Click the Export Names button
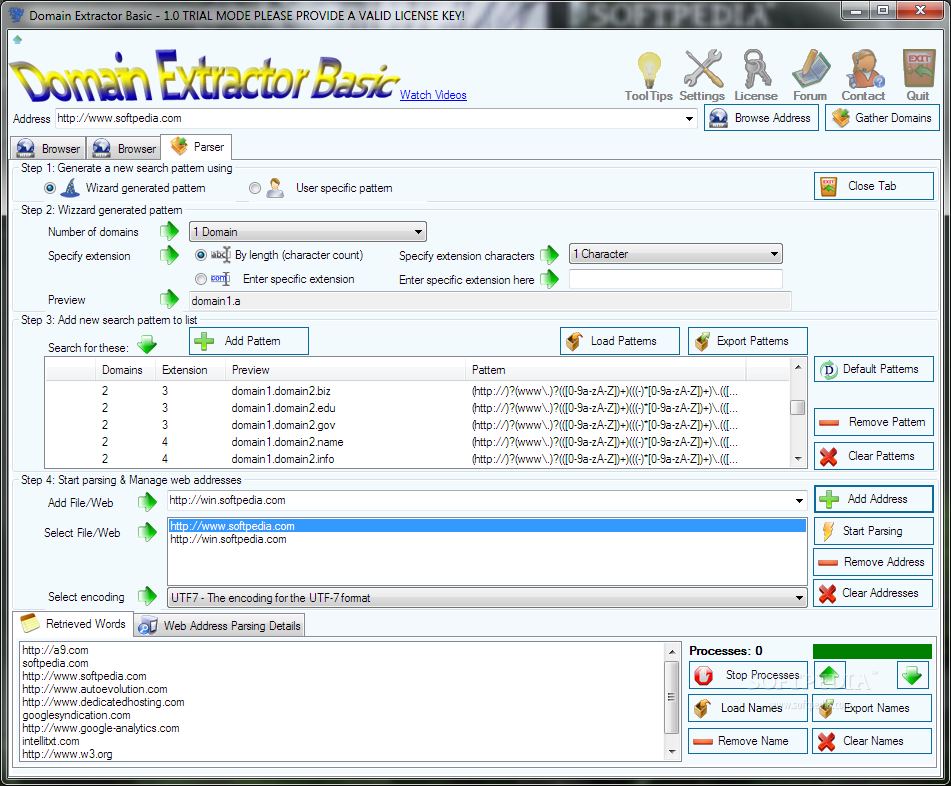951x786 pixels. tap(872, 708)
